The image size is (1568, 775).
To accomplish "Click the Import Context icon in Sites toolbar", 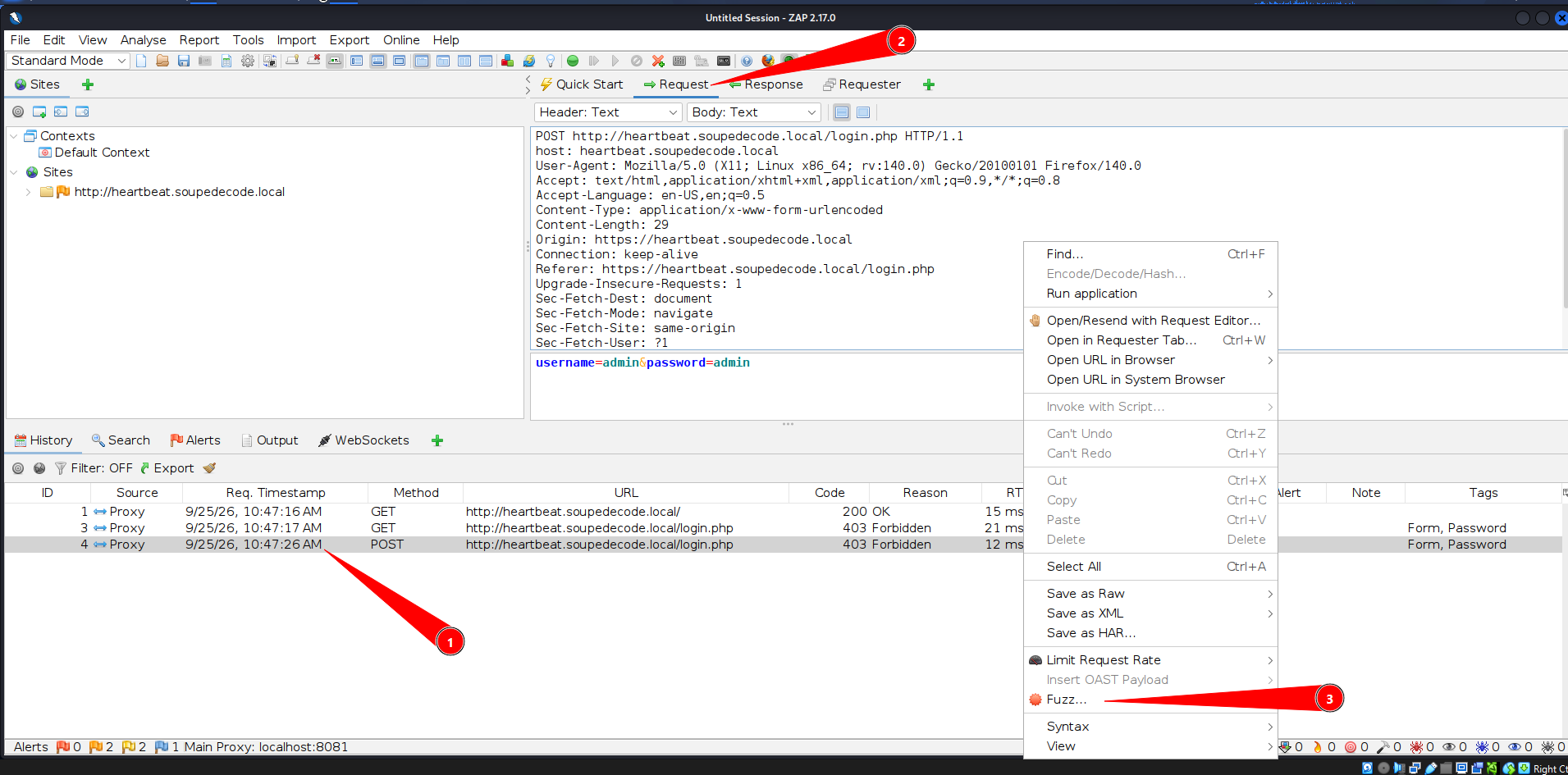I will click(61, 112).
